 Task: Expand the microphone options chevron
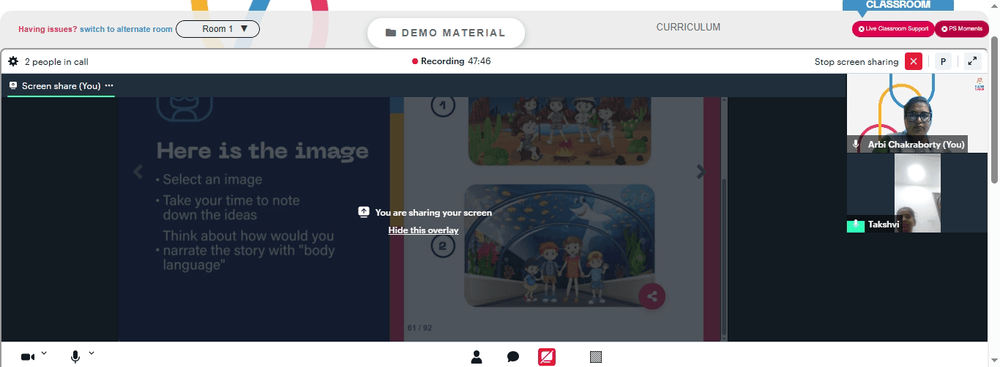pyautogui.click(x=91, y=352)
